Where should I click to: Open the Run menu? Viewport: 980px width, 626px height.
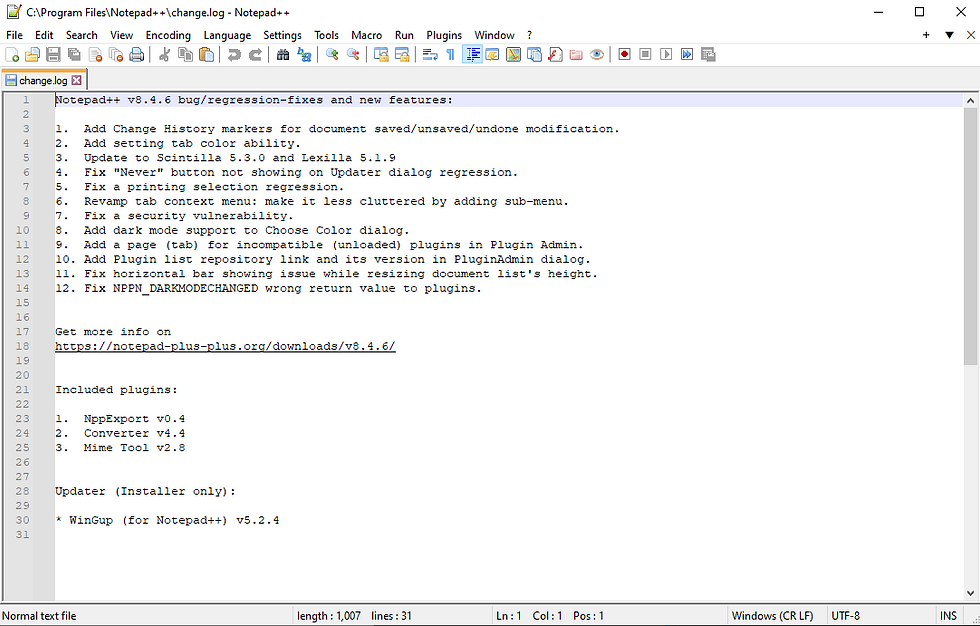point(404,35)
